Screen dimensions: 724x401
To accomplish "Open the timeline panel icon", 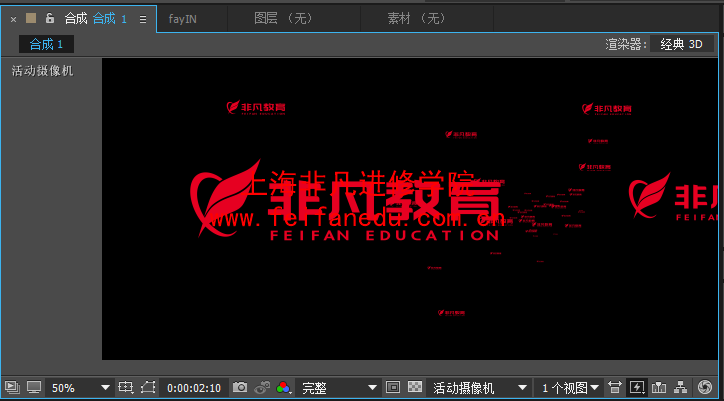I will [x=659, y=387].
